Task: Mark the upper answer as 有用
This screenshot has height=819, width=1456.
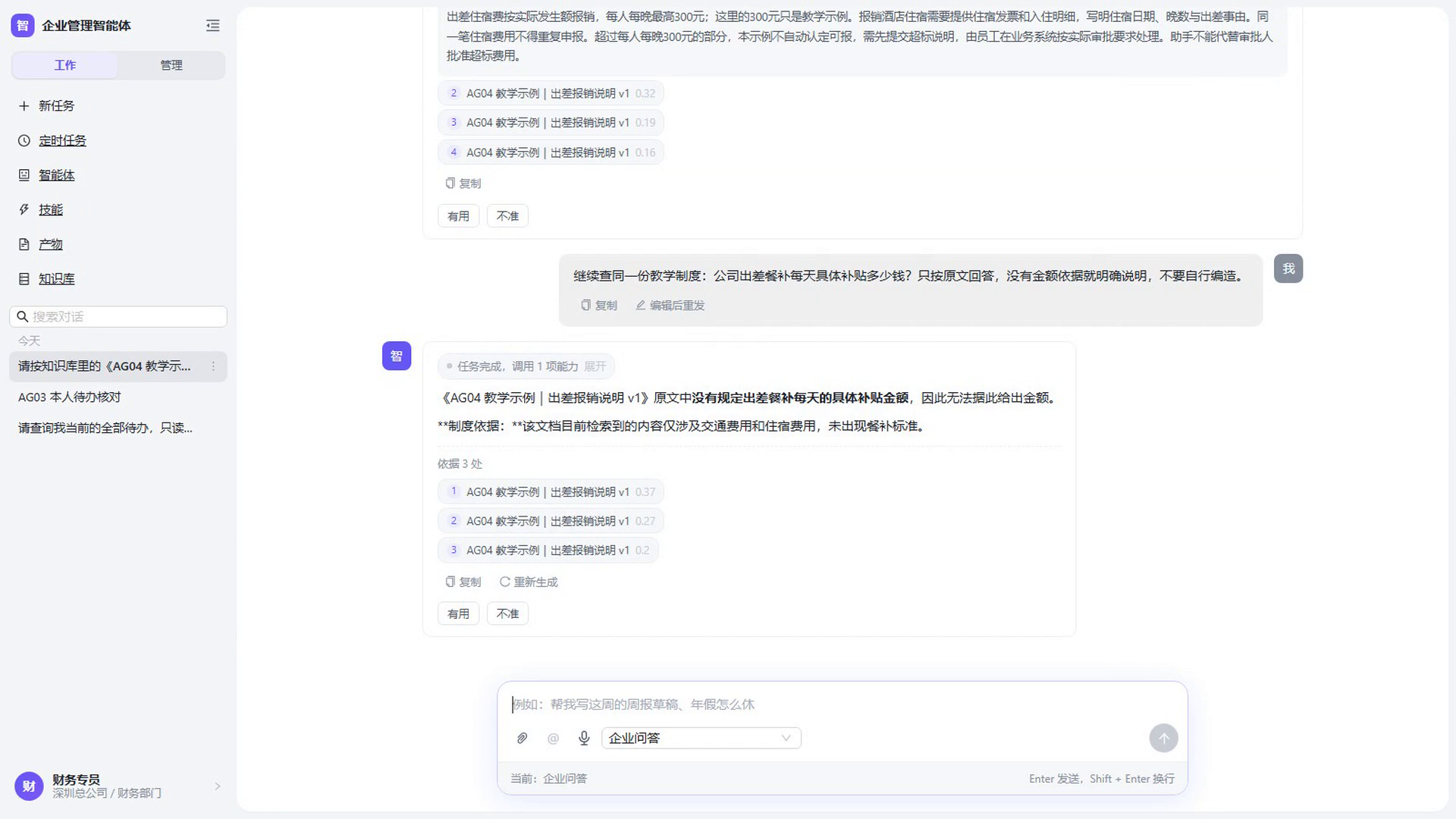Action: [x=459, y=216]
